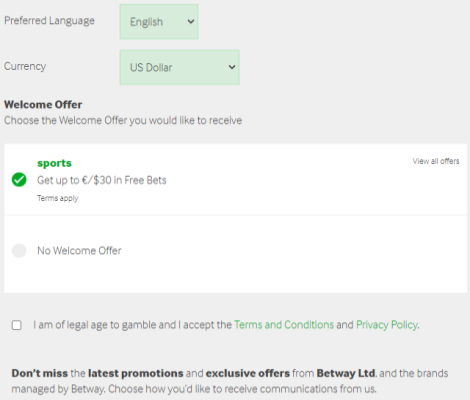Check the legal age to gamble checkbox
The height and width of the screenshot is (400, 470).
[17, 325]
